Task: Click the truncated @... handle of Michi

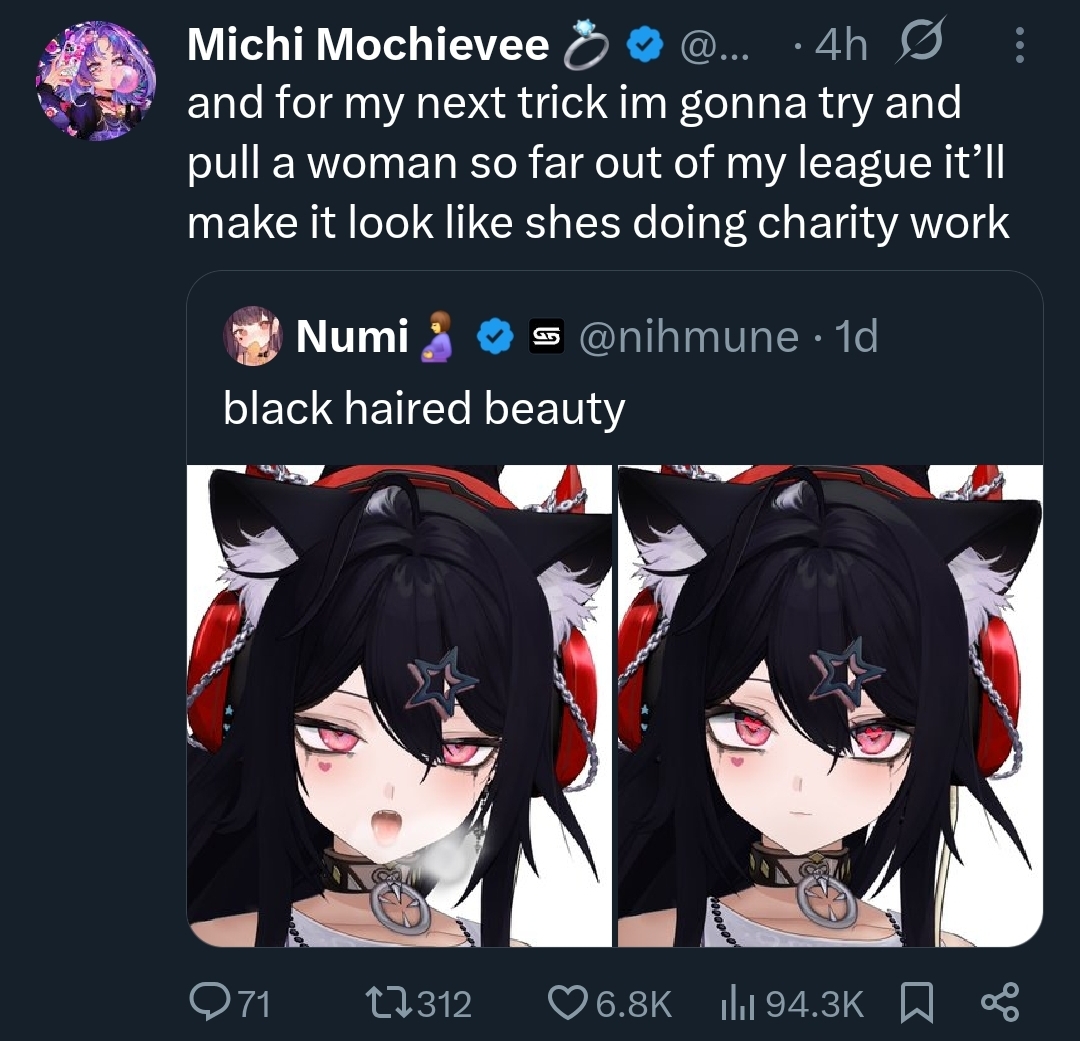Action: pyautogui.click(x=714, y=45)
